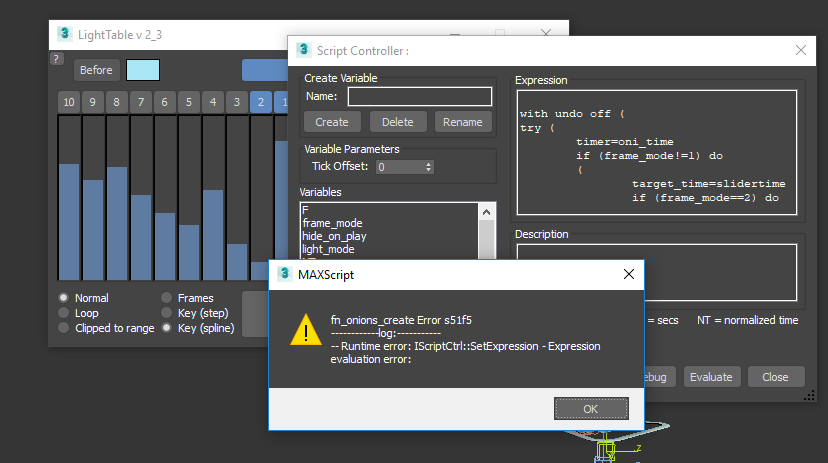Close the MAXScript dialog with X
828x463 pixels.
(x=628, y=275)
